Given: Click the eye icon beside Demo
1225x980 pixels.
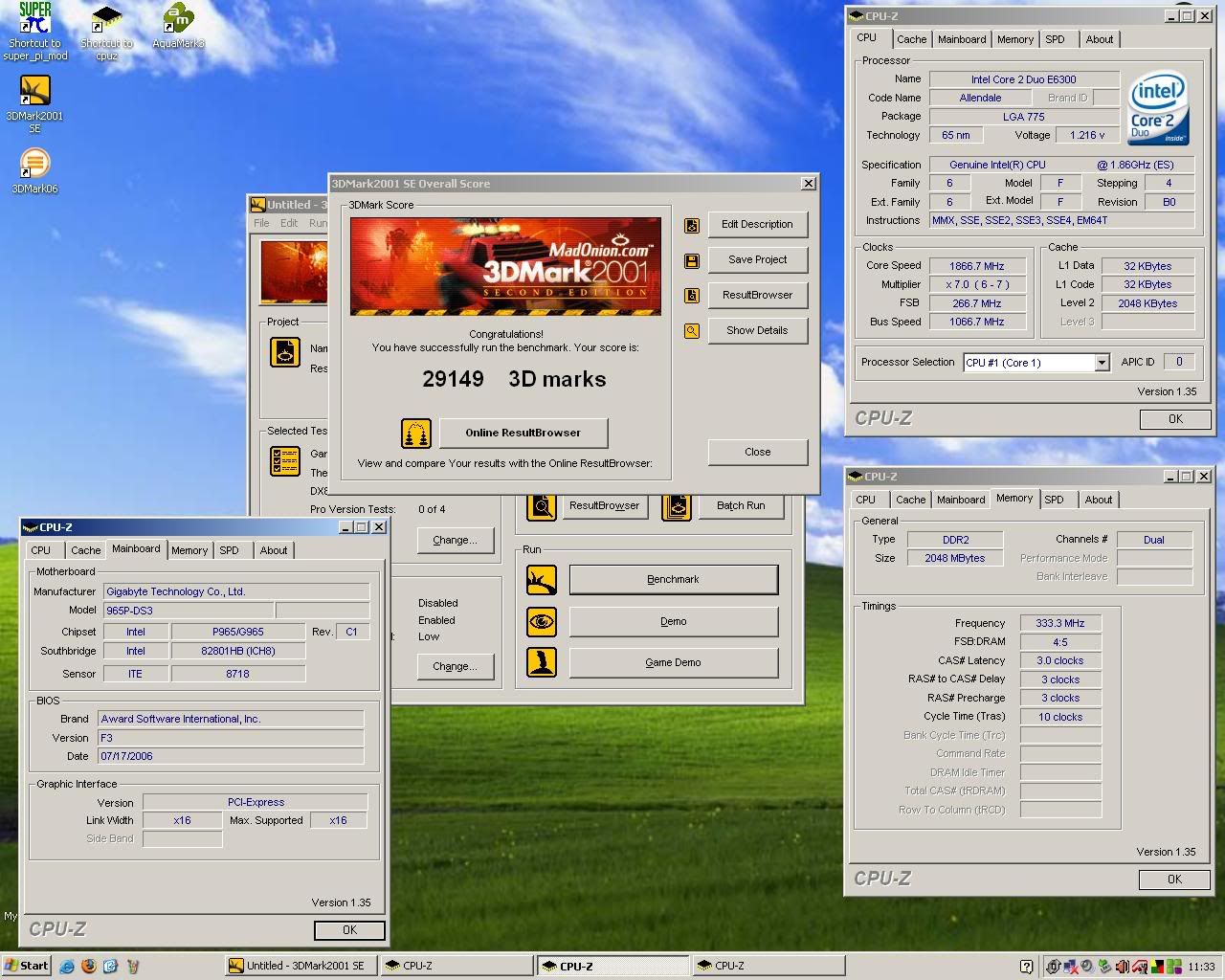Looking at the screenshot, I should 542,622.
